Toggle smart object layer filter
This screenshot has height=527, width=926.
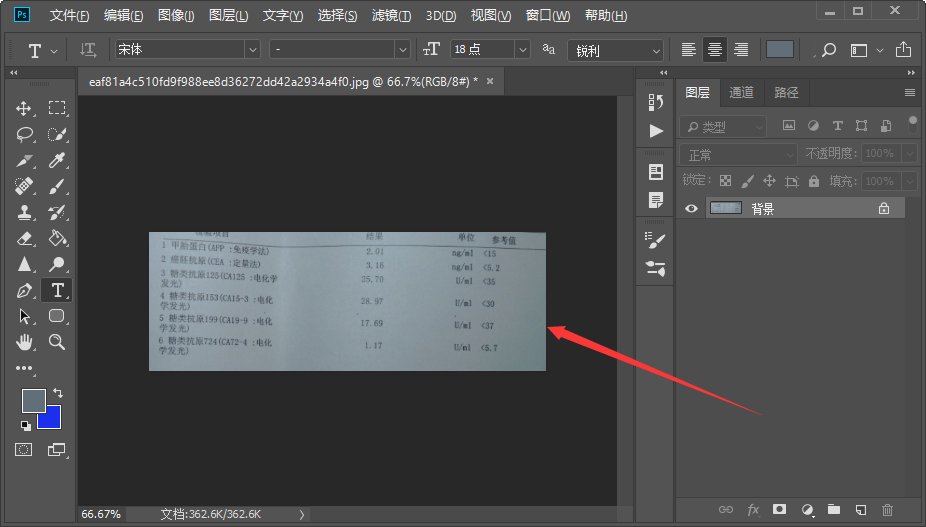tap(886, 125)
